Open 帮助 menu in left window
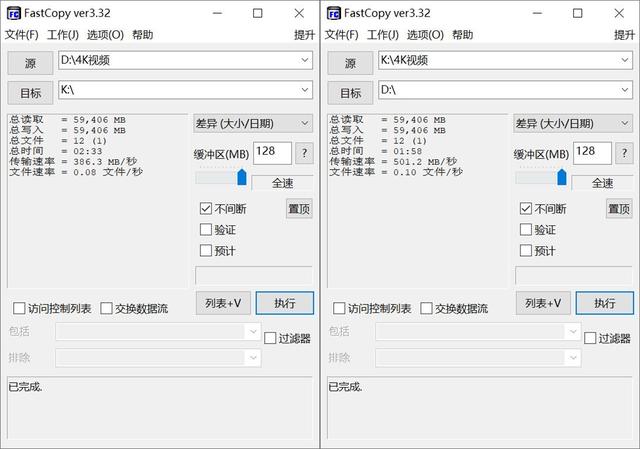Viewport: 640px width, 449px height. pyautogui.click(x=142, y=35)
